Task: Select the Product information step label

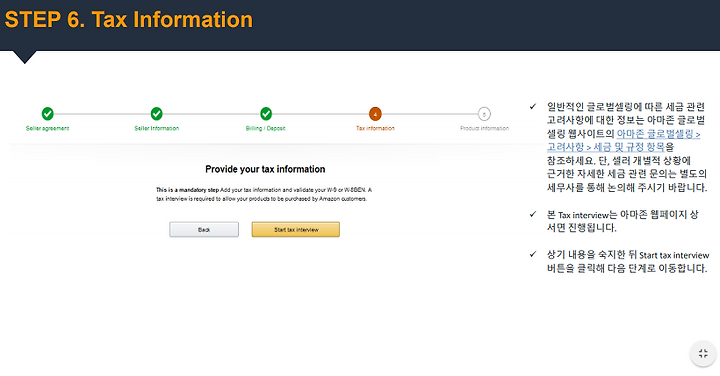Action: click(484, 129)
